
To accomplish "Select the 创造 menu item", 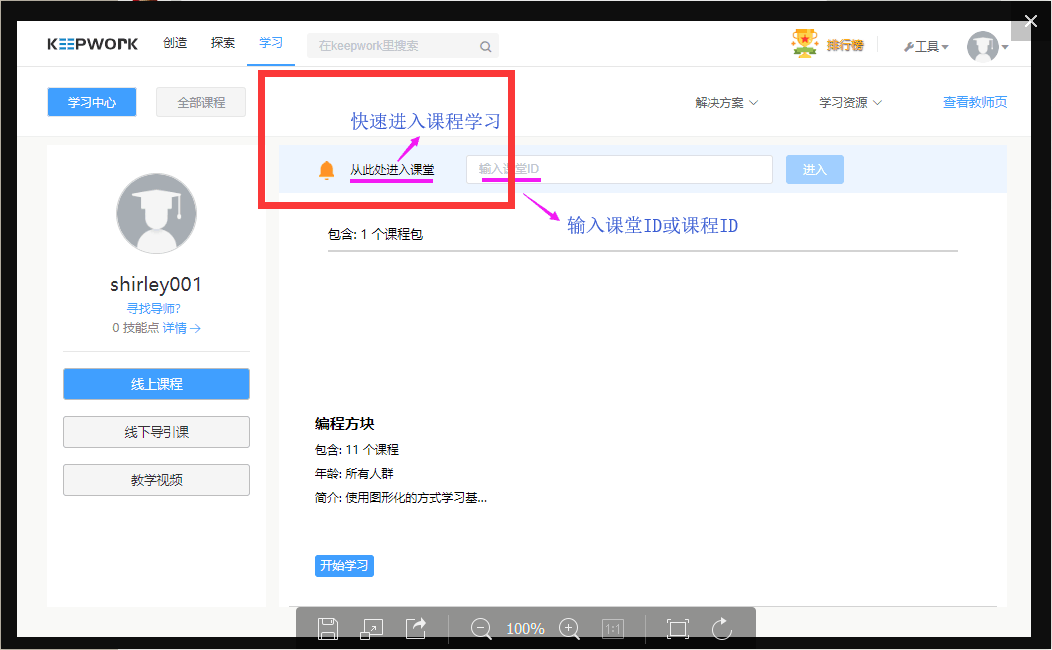I will click(174, 43).
